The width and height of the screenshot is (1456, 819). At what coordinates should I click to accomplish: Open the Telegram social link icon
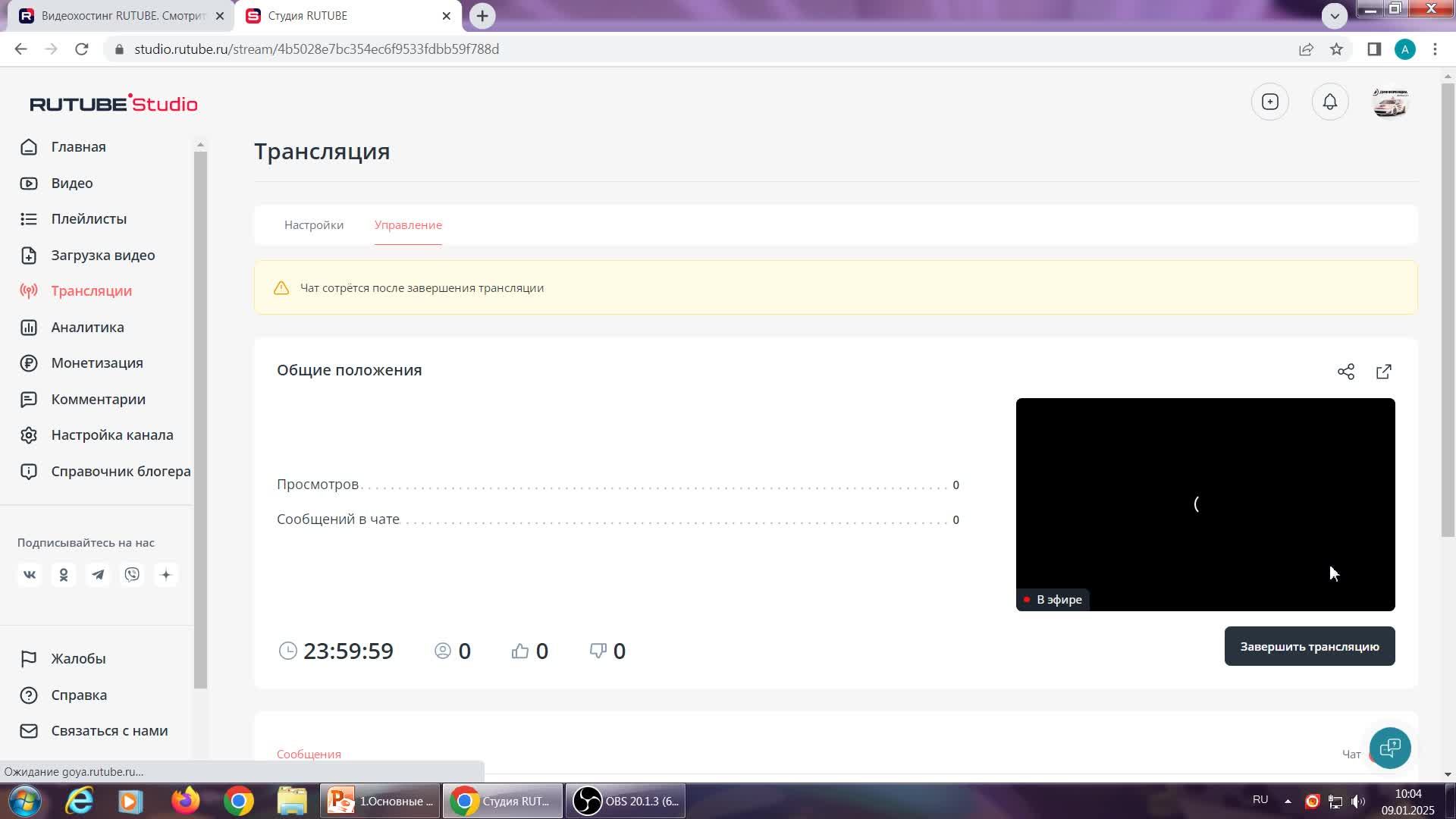pyautogui.click(x=98, y=575)
